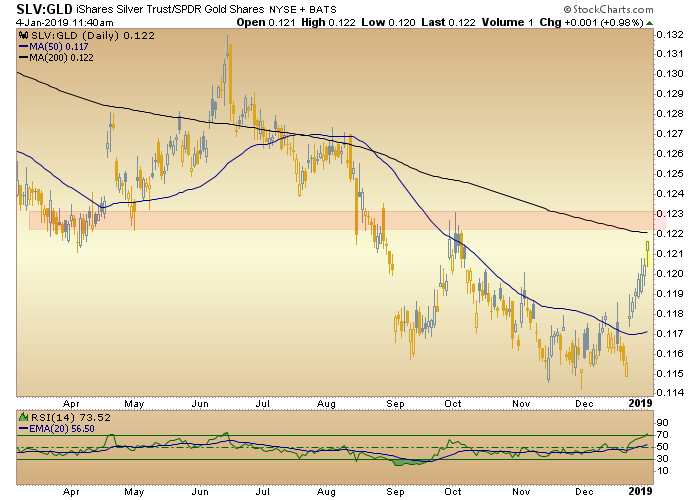Click the green up-triangle after the Chg value
Screen dimensions: 700x500
[650, 23]
